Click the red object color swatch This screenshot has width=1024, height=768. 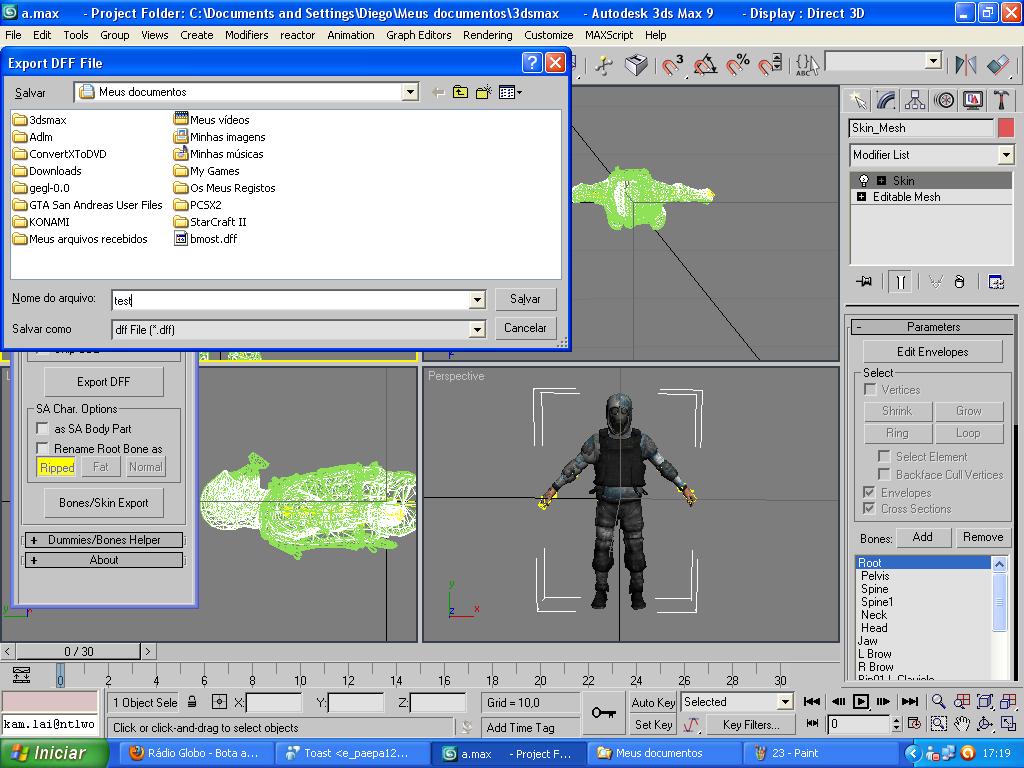tap(1005, 128)
